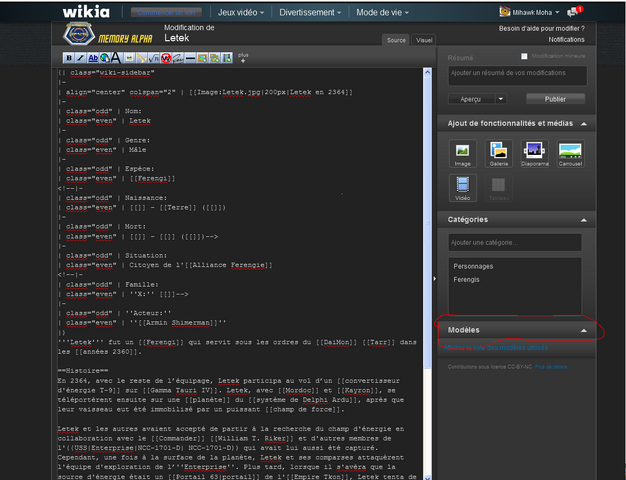Toggle the Modification mineure checkbox

(x=524, y=56)
